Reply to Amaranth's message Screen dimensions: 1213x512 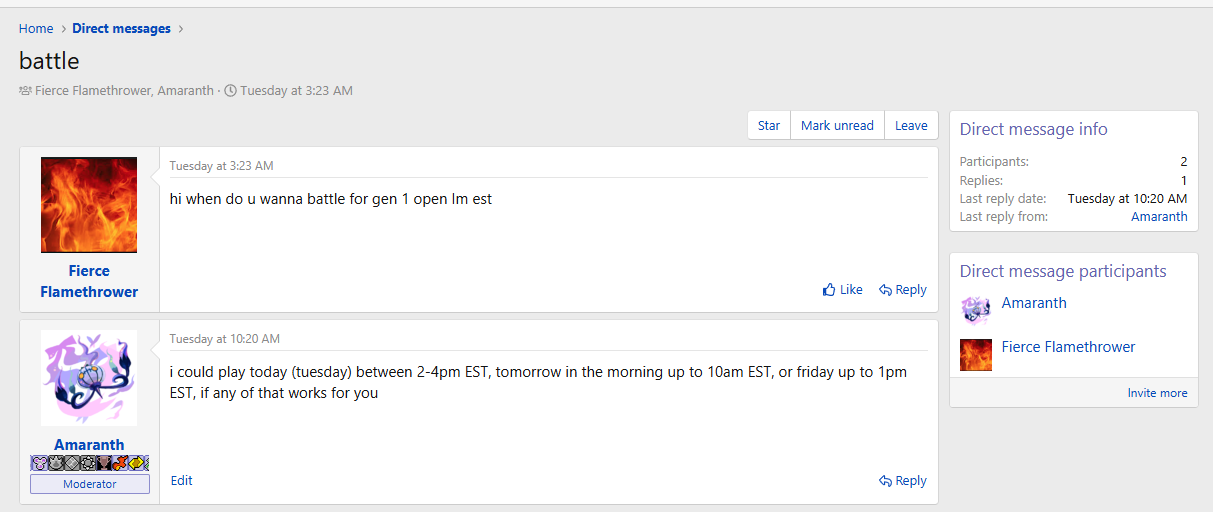pos(903,481)
